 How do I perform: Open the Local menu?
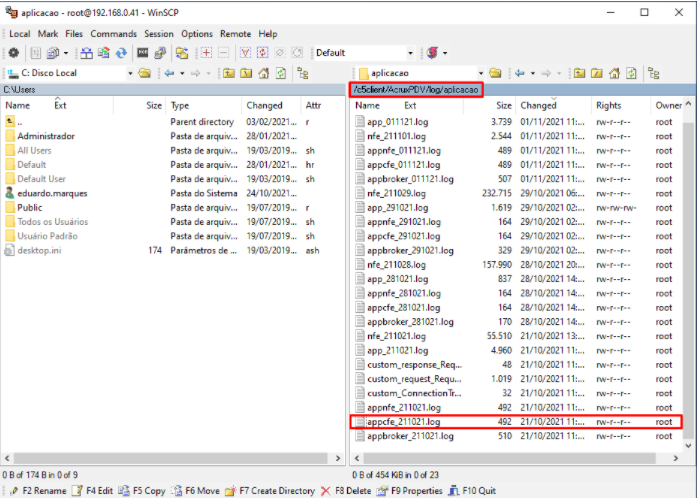(20, 34)
